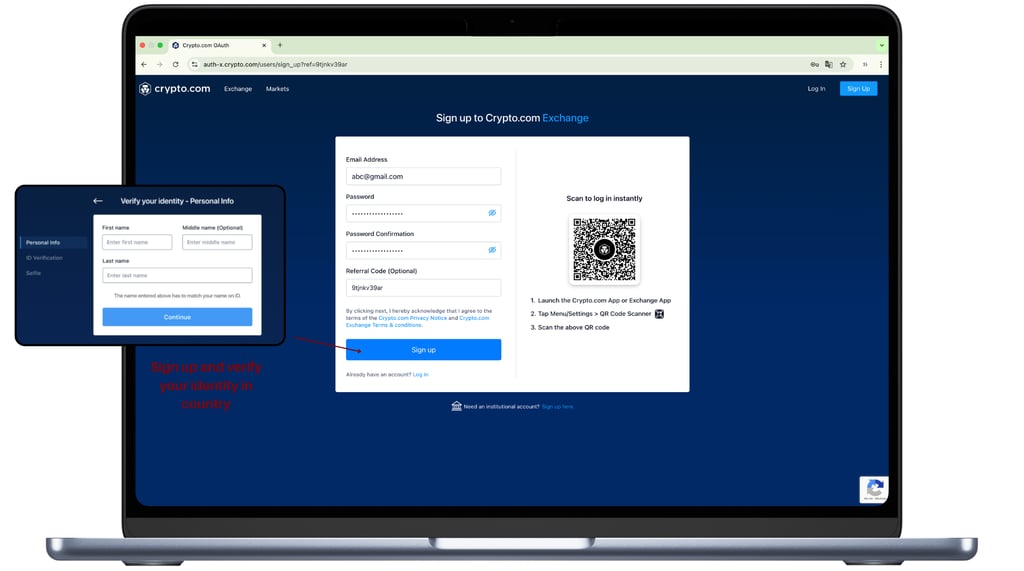This screenshot has width=1024, height=571.
Task: Click the header Sign Up button
Action: point(858,89)
